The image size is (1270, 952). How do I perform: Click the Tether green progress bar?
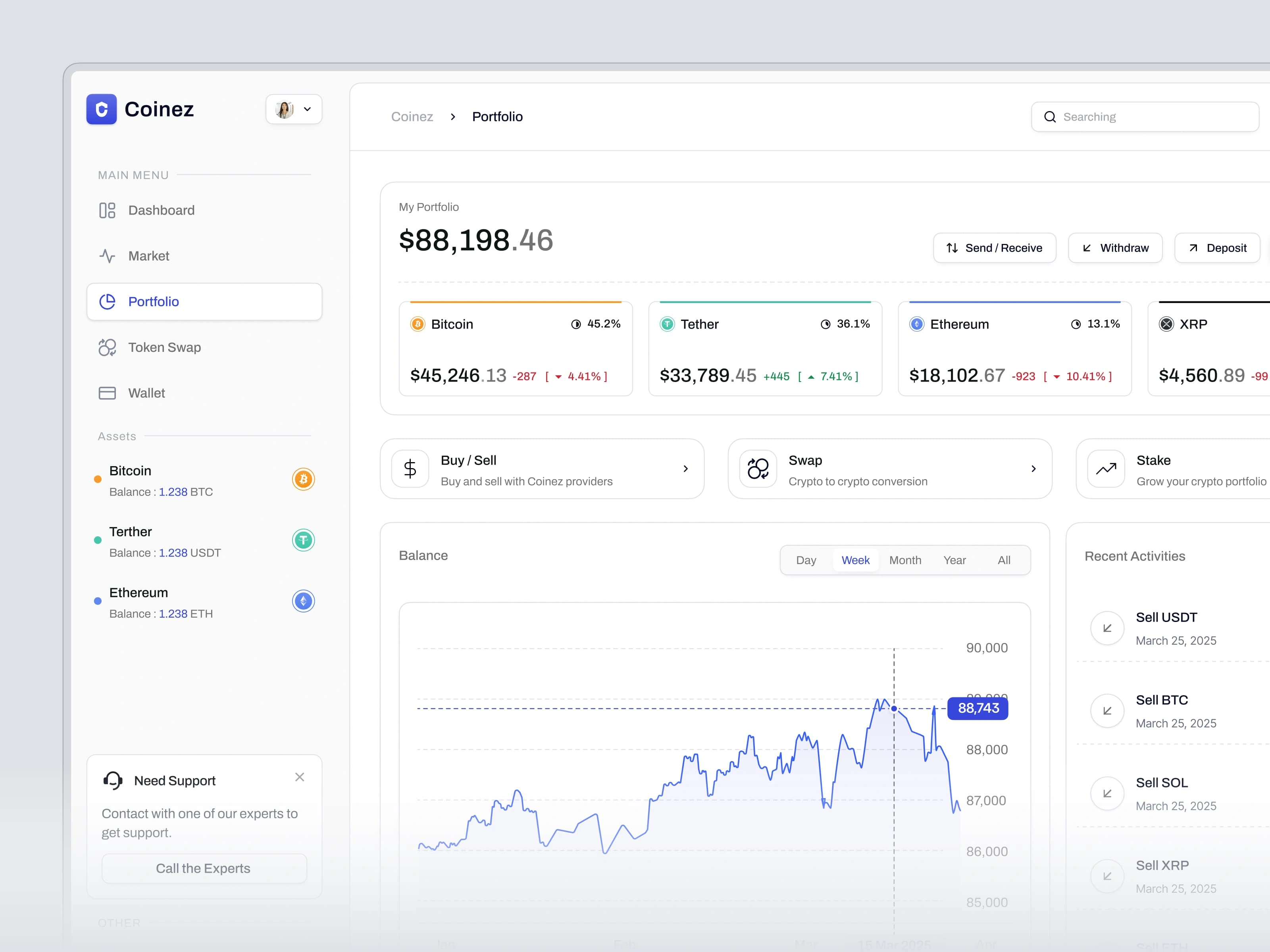click(765, 302)
